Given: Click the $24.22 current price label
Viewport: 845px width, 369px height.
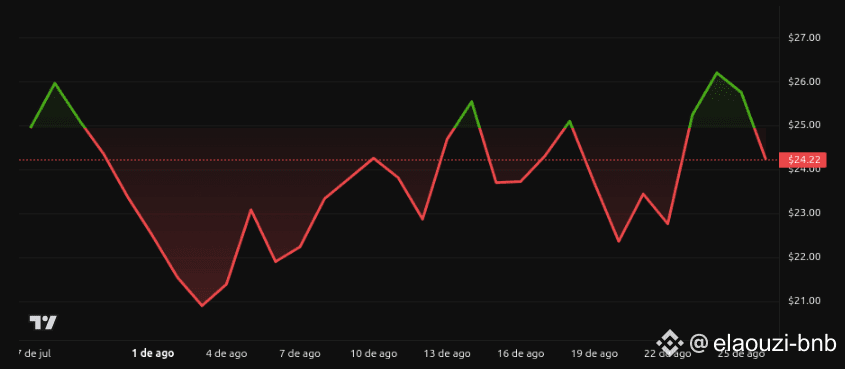Looking at the screenshot, I should click(803, 160).
